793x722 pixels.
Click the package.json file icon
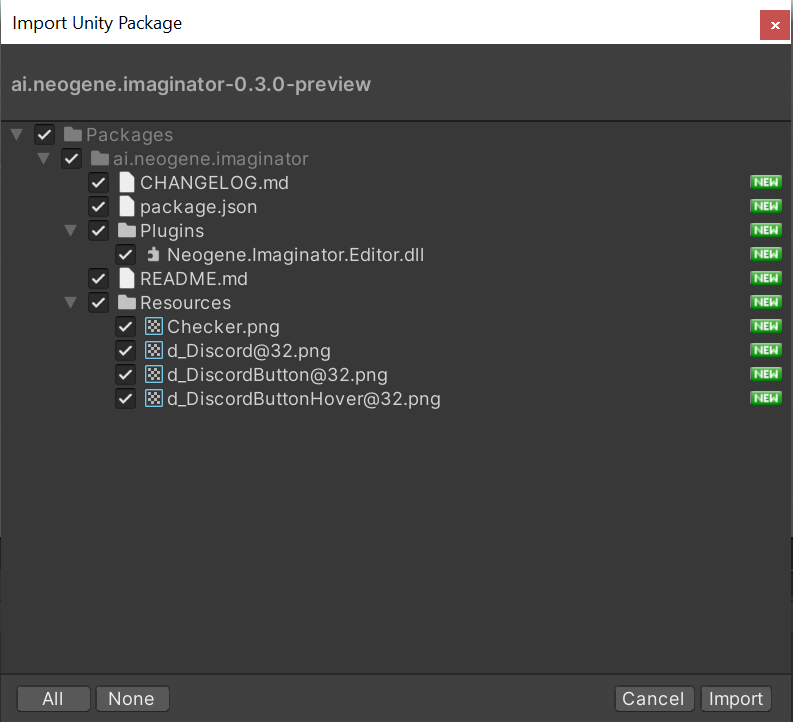126,206
